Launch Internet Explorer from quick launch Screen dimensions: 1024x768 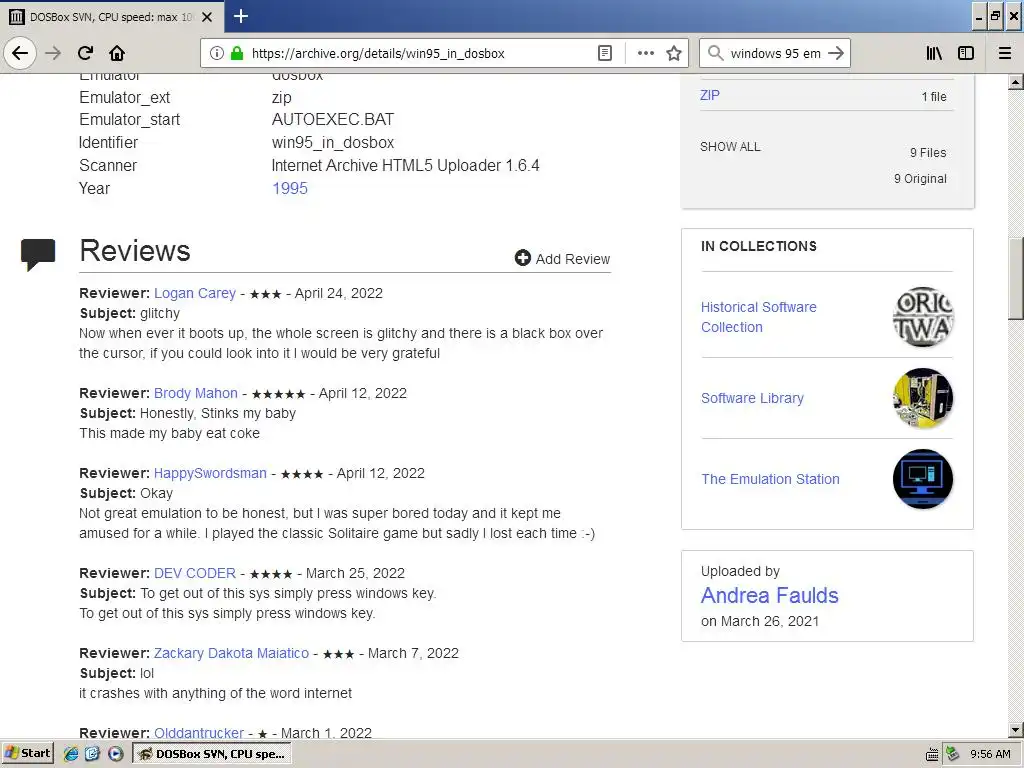tap(71, 754)
